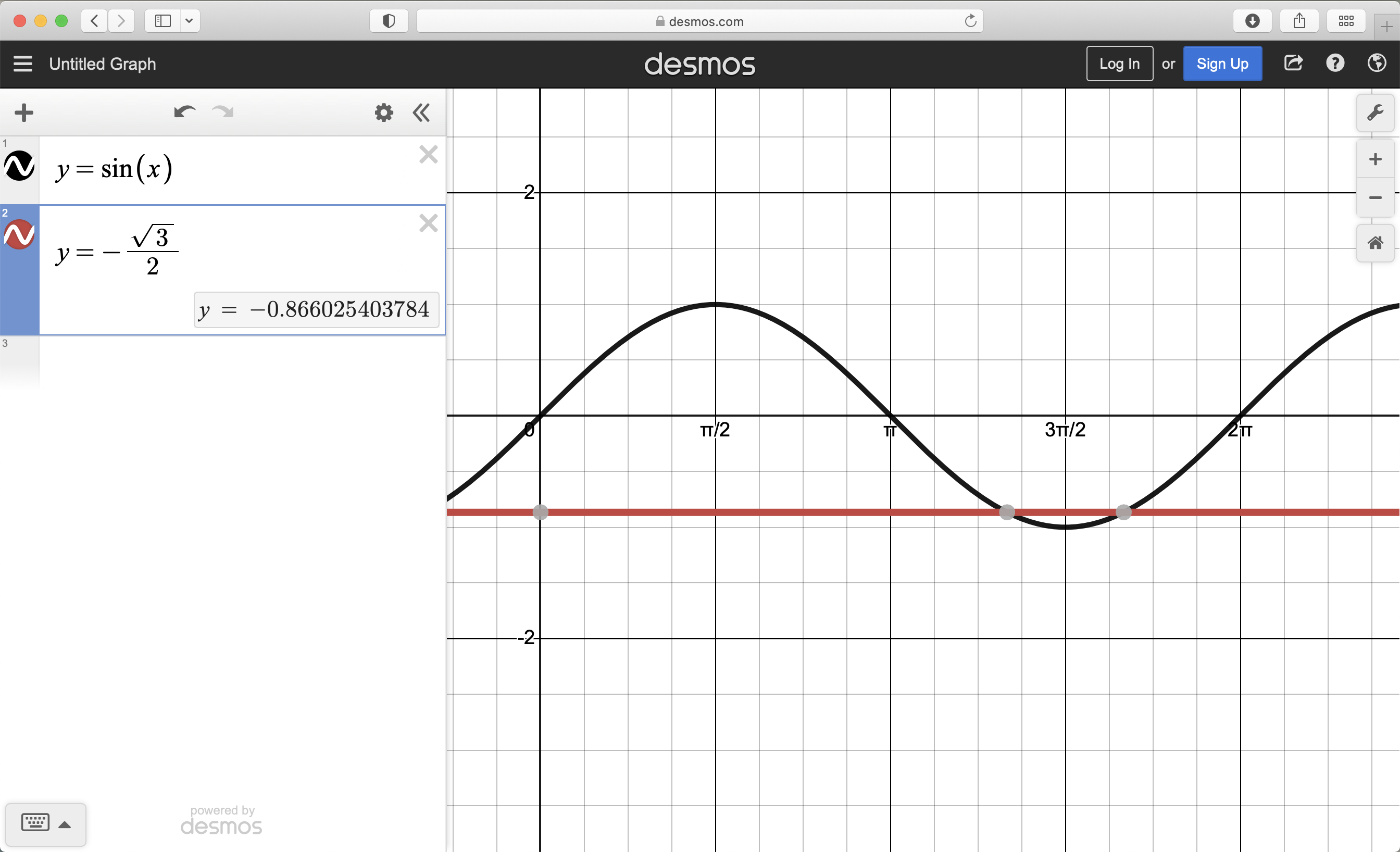1400x852 pixels.
Task: Click the redo arrow icon
Action: point(222,112)
